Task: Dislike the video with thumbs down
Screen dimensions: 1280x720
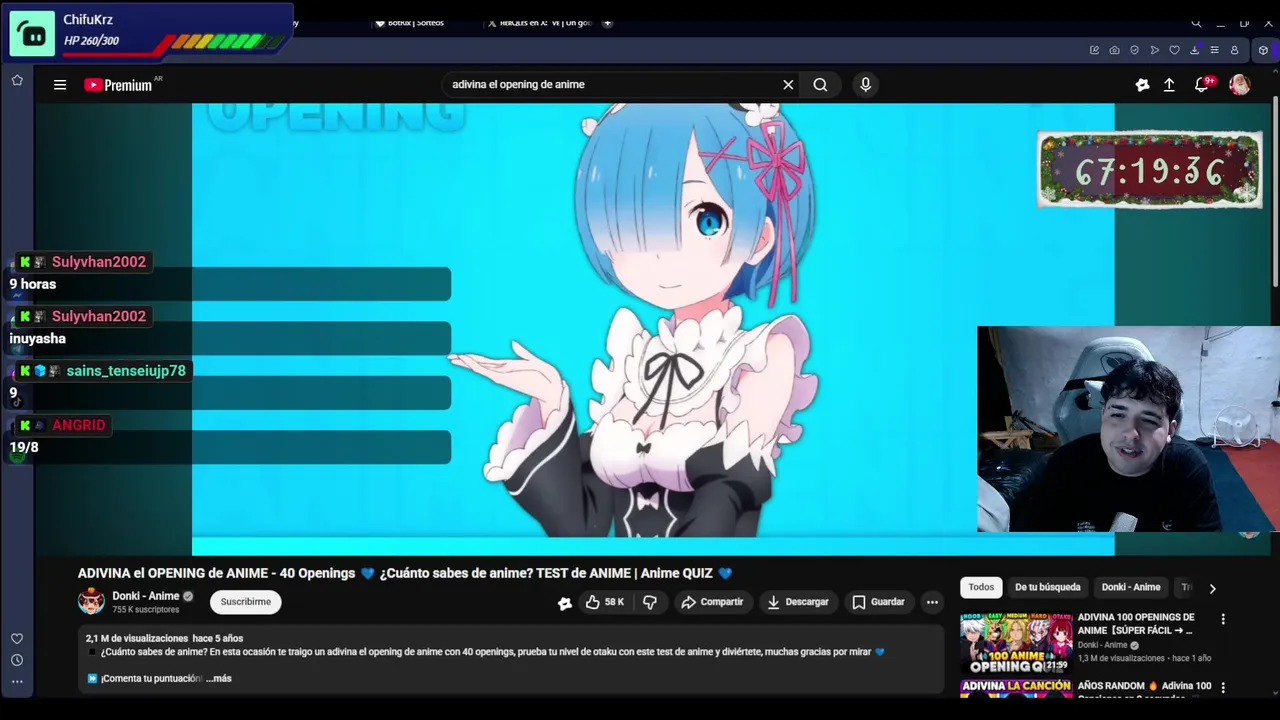Action: (x=650, y=602)
